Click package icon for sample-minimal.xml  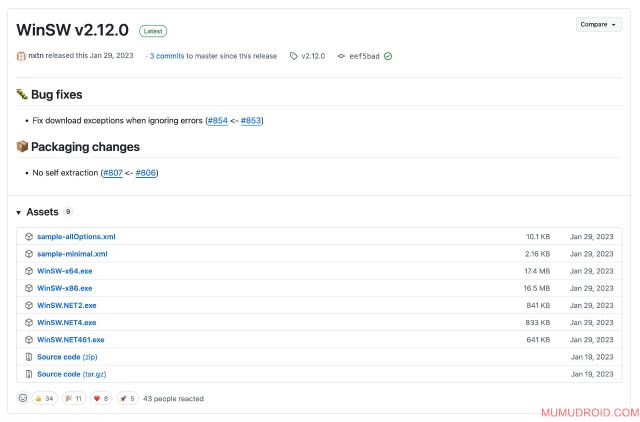tap(29, 254)
